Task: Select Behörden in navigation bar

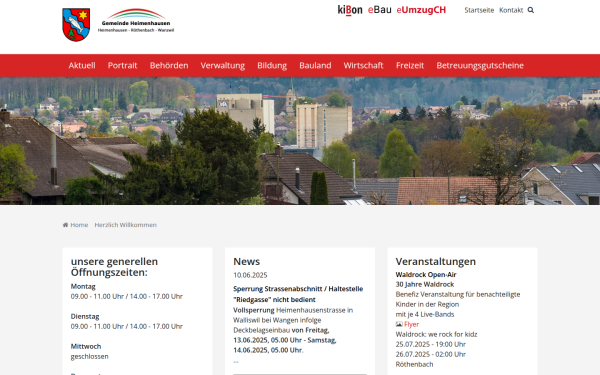Action: click(169, 65)
